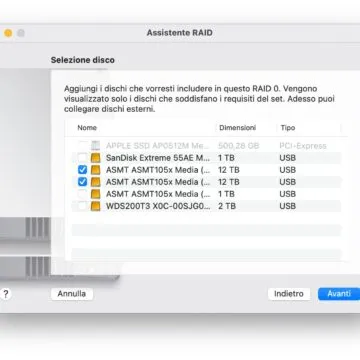Select the row text WDS200T3 X0C-00SJG0...
This screenshot has width=360, height=360.
pyautogui.click(x=158, y=206)
